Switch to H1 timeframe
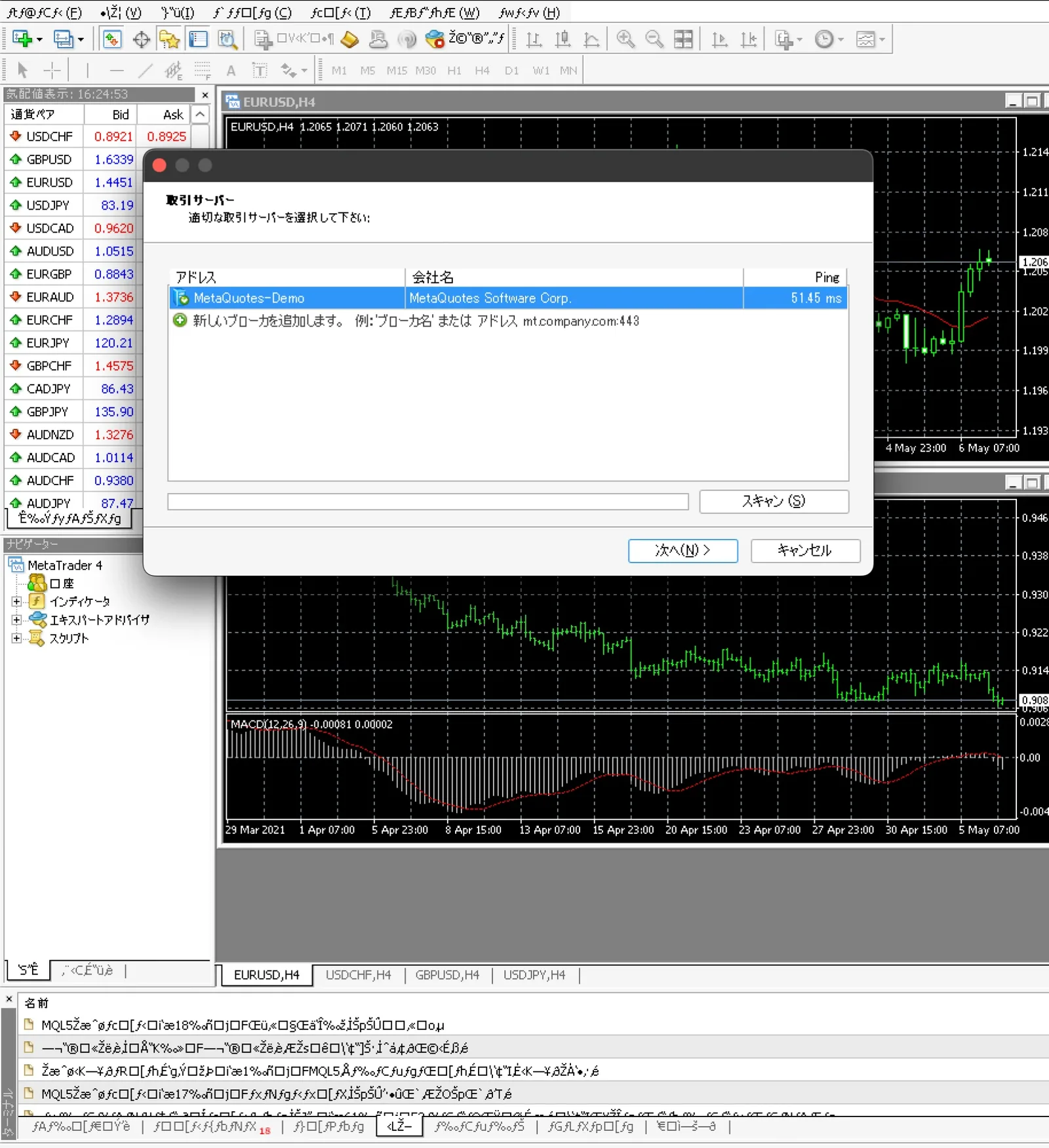The height and width of the screenshot is (1148, 1049). point(454,70)
